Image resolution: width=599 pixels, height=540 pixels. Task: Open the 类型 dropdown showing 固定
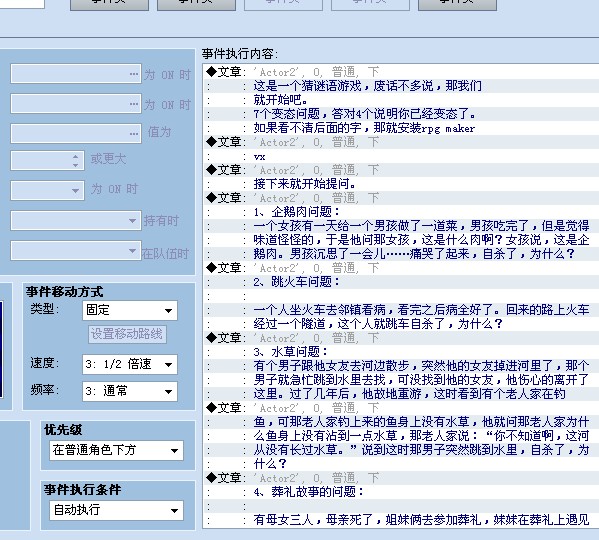tap(130, 310)
